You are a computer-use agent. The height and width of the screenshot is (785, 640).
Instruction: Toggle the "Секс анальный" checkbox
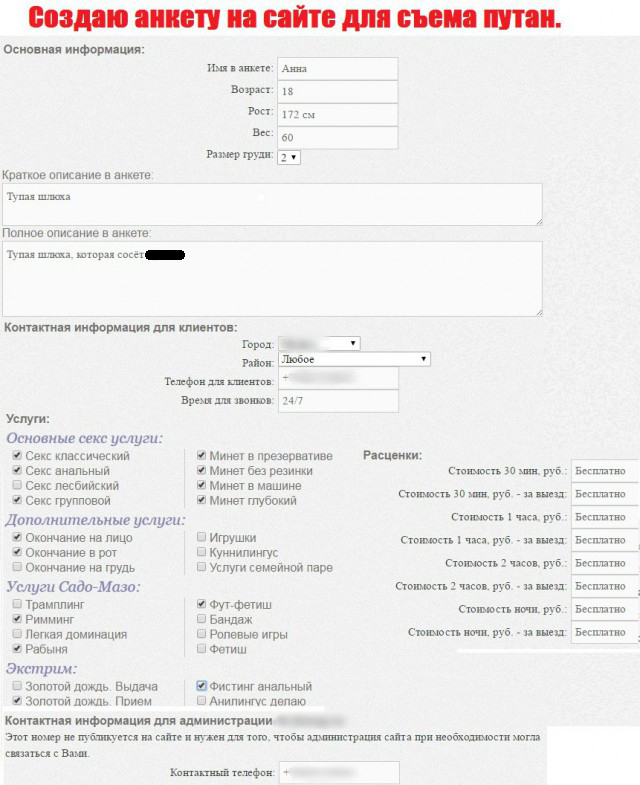(x=18, y=470)
